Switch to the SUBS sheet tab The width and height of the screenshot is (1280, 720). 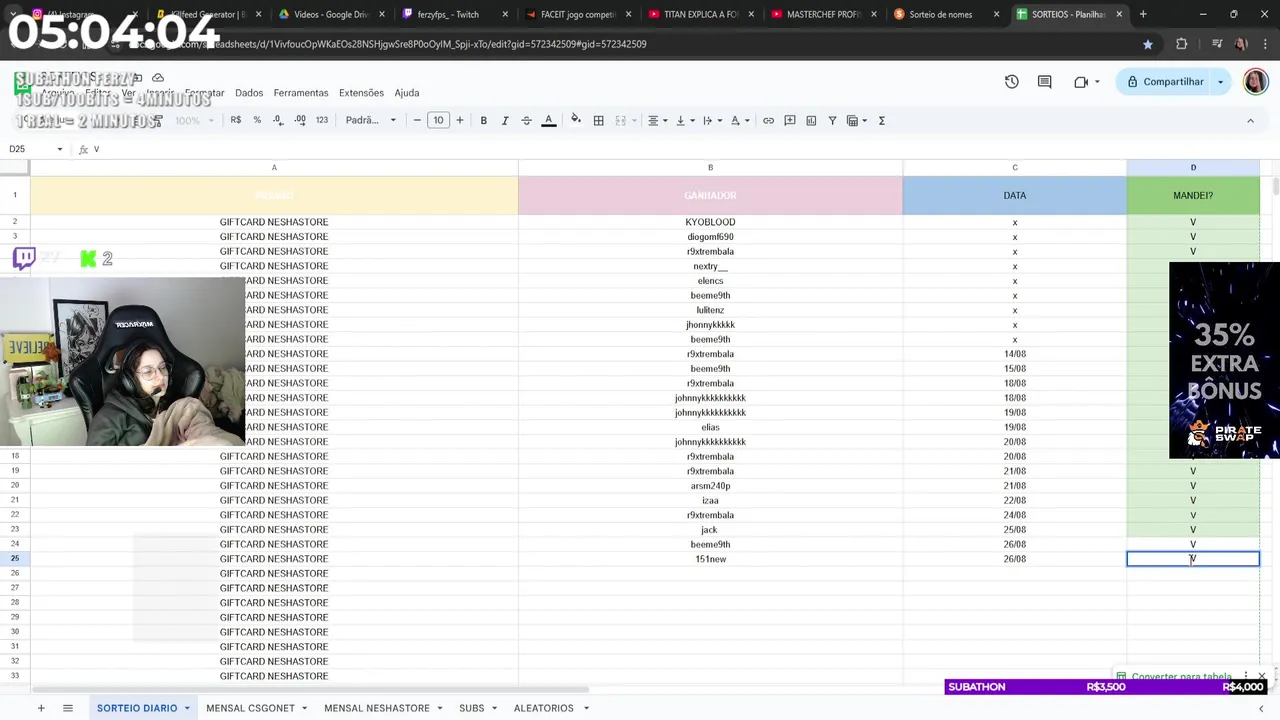click(x=472, y=708)
